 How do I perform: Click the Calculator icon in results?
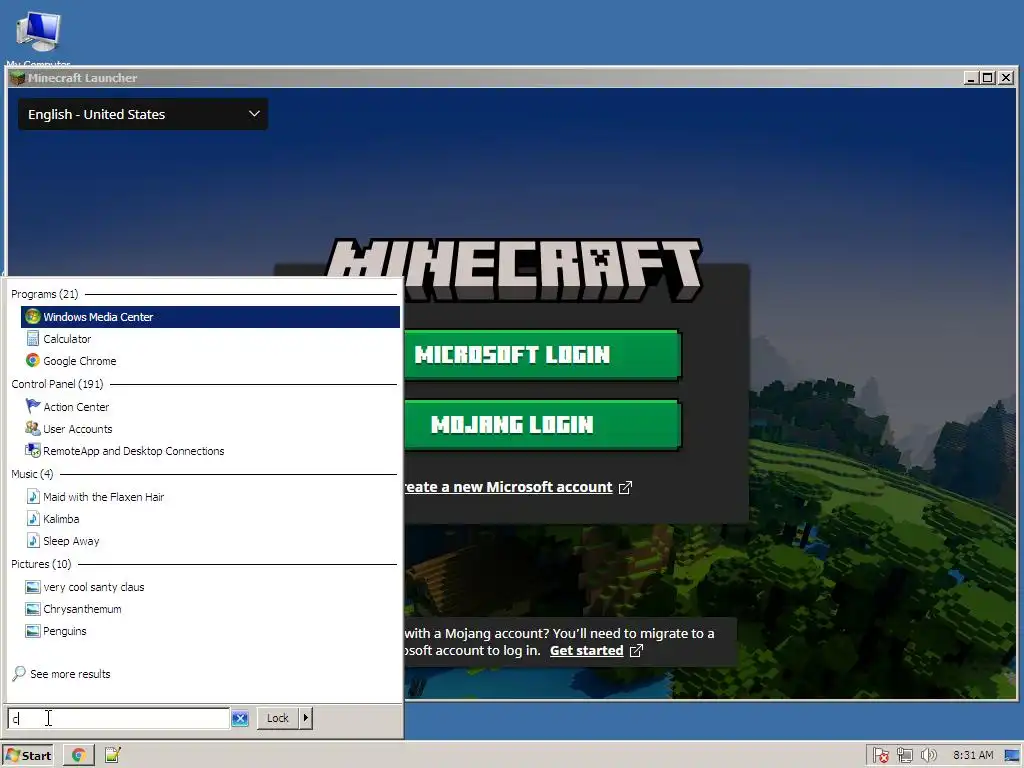pyautogui.click(x=33, y=339)
